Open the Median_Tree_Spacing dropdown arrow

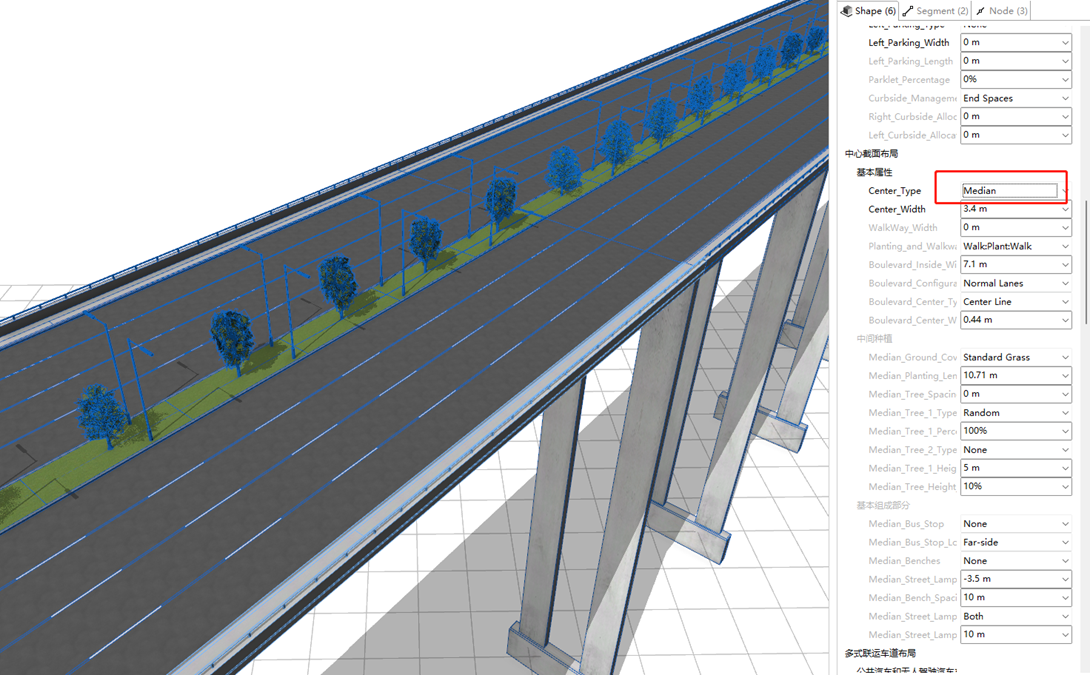click(1065, 394)
